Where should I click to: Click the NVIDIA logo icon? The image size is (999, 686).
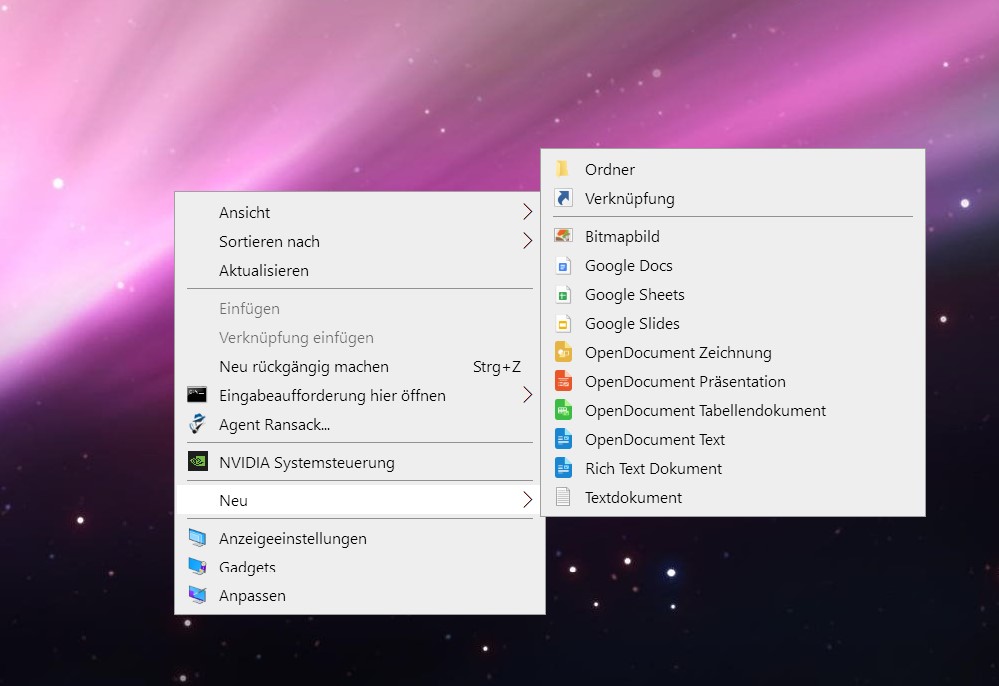(x=198, y=461)
